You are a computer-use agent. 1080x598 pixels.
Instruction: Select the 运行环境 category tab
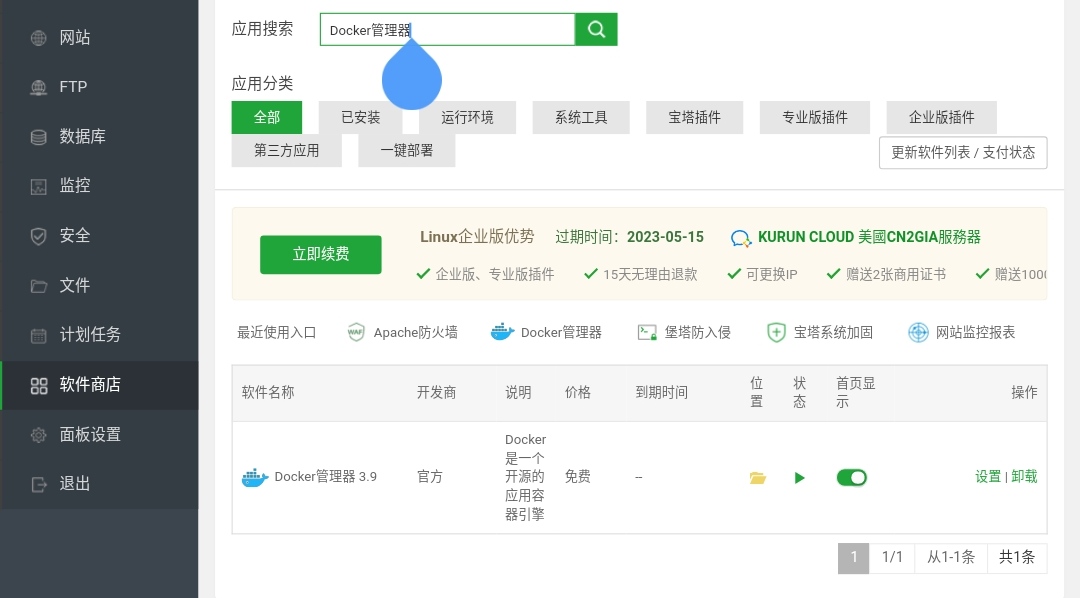coord(468,117)
